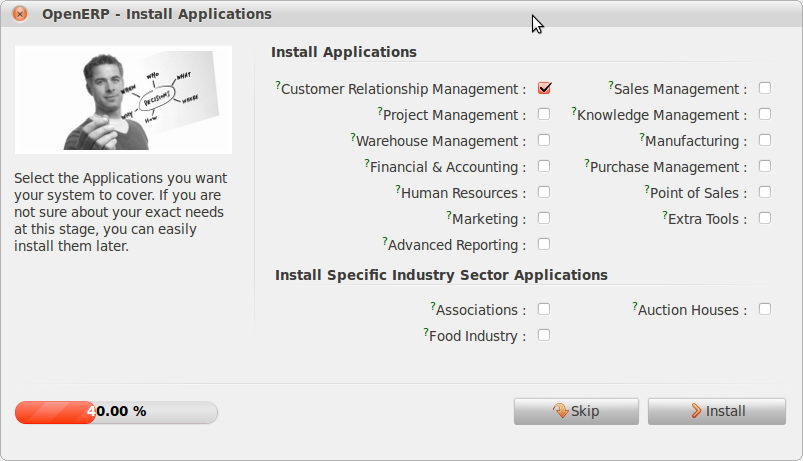Toggle the Financial & Accounting checkbox
Image resolution: width=803 pixels, height=461 pixels.
pyautogui.click(x=544, y=166)
